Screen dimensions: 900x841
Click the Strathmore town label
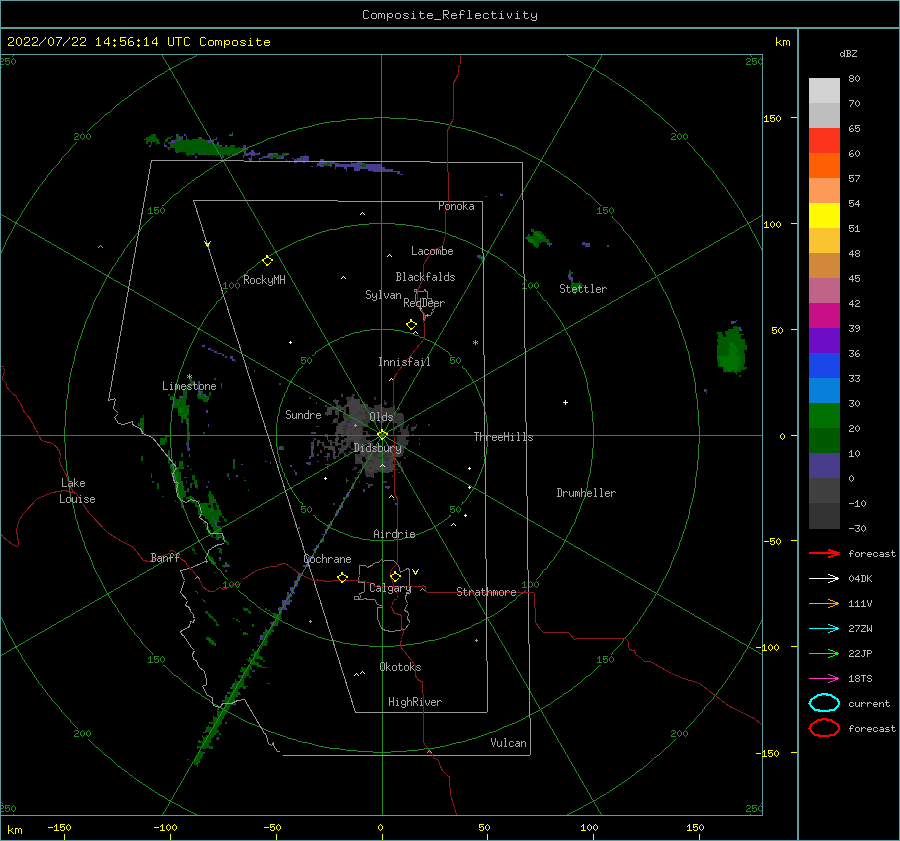pyautogui.click(x=486, y=592)
